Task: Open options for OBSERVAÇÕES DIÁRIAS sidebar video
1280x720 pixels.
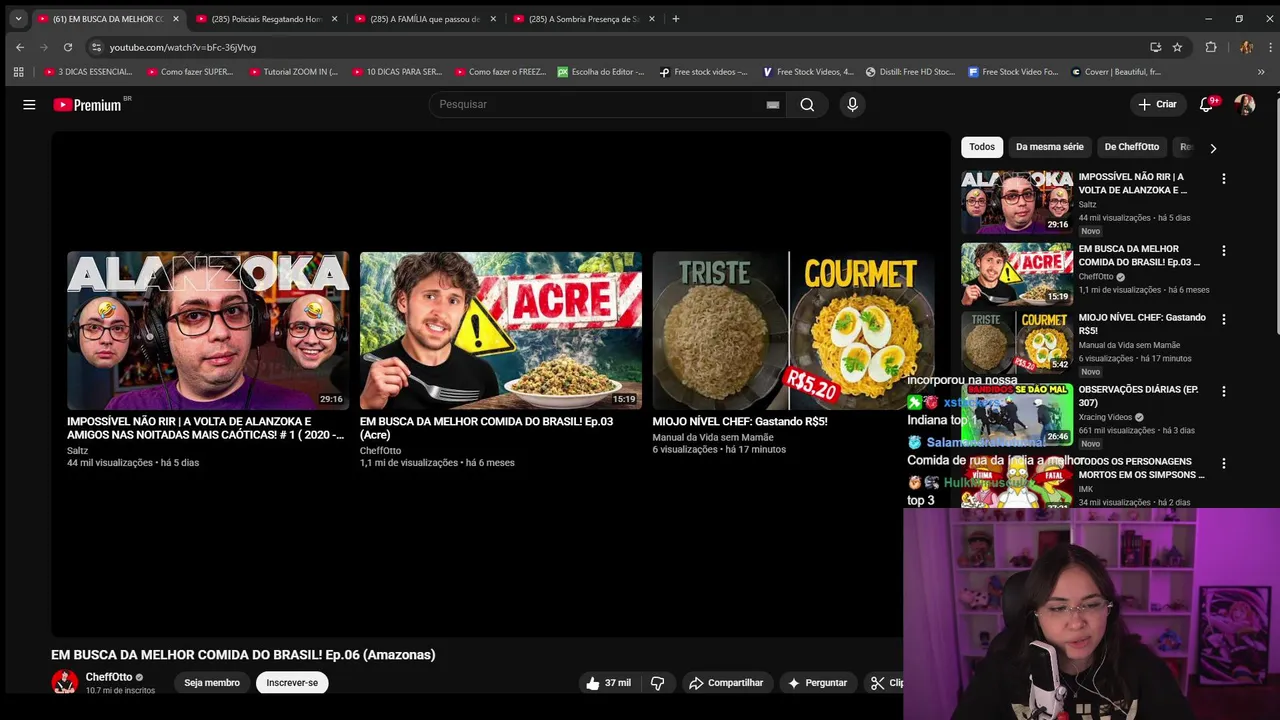Action: [x=1223, y=392]
